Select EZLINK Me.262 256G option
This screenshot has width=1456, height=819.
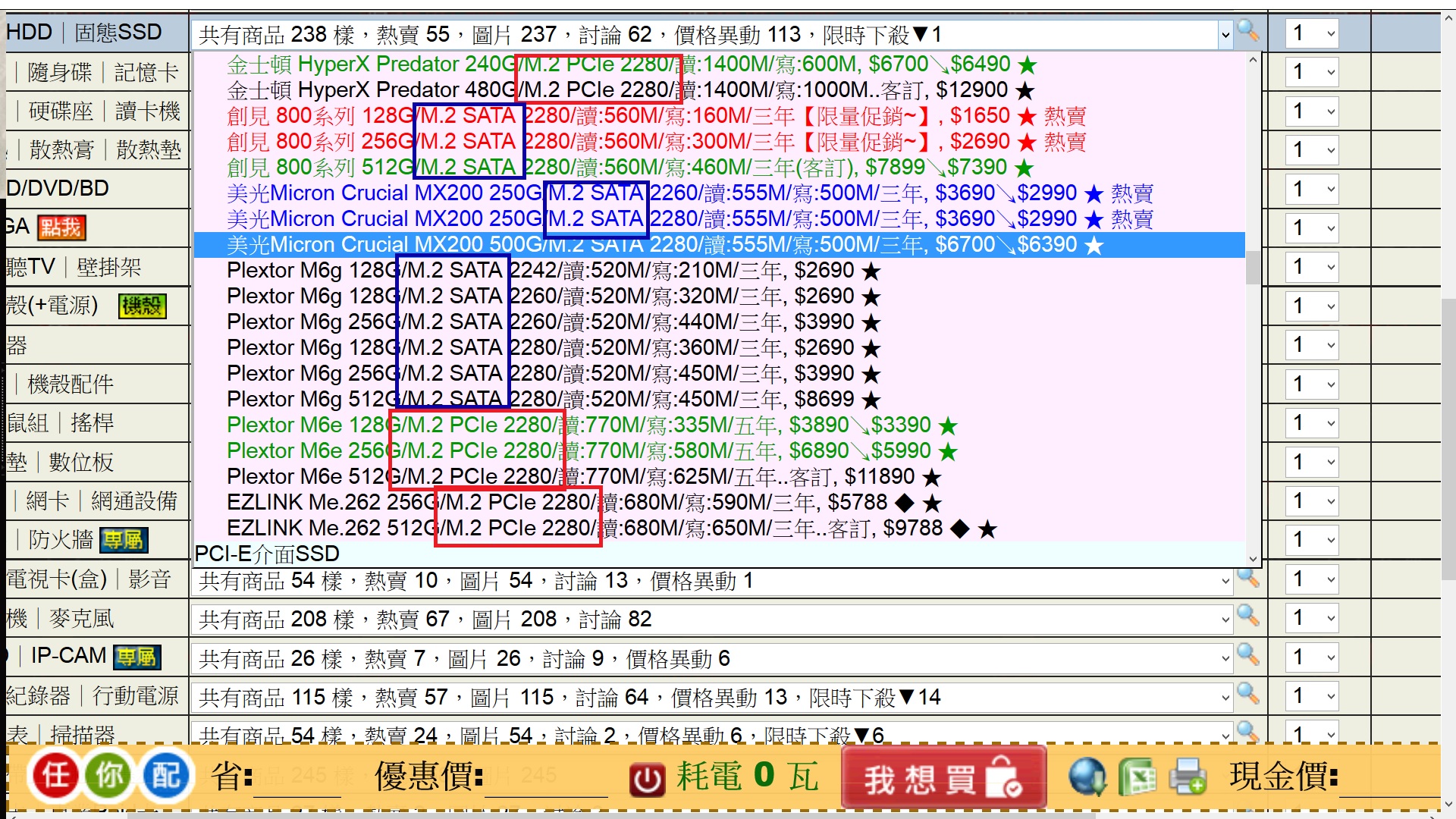click(x=720, y=503)
